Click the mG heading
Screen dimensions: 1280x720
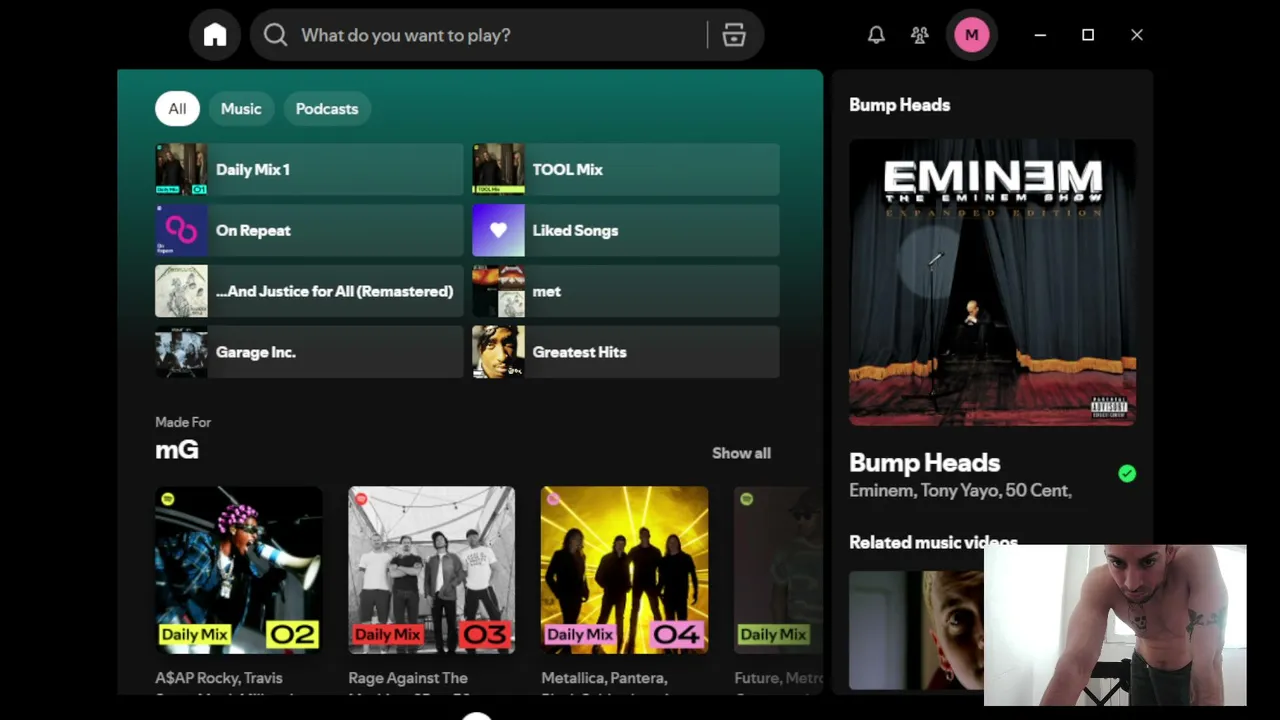click(x=177, y=450)
